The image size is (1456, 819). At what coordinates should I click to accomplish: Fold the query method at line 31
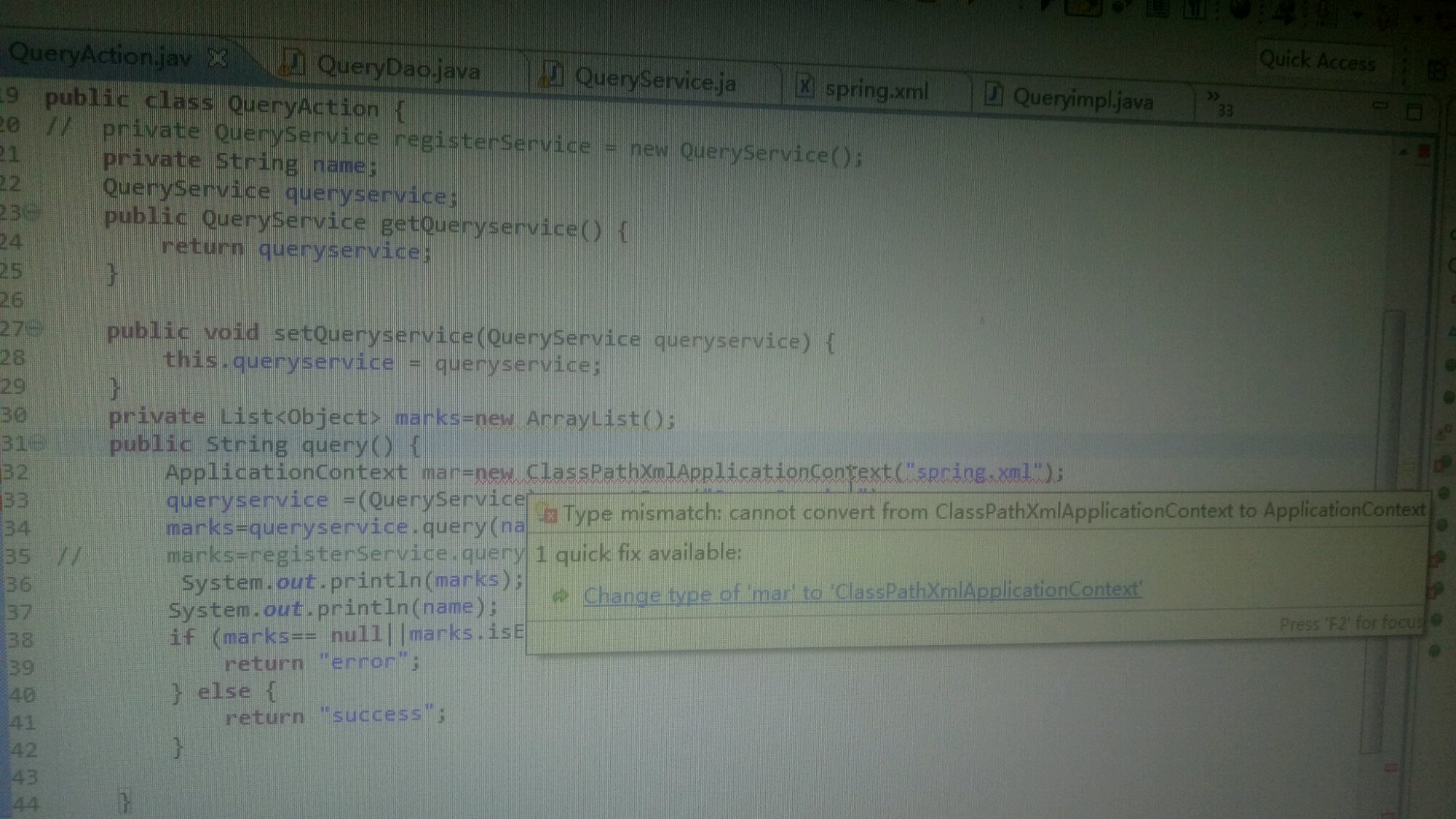[x=38, y=442]
